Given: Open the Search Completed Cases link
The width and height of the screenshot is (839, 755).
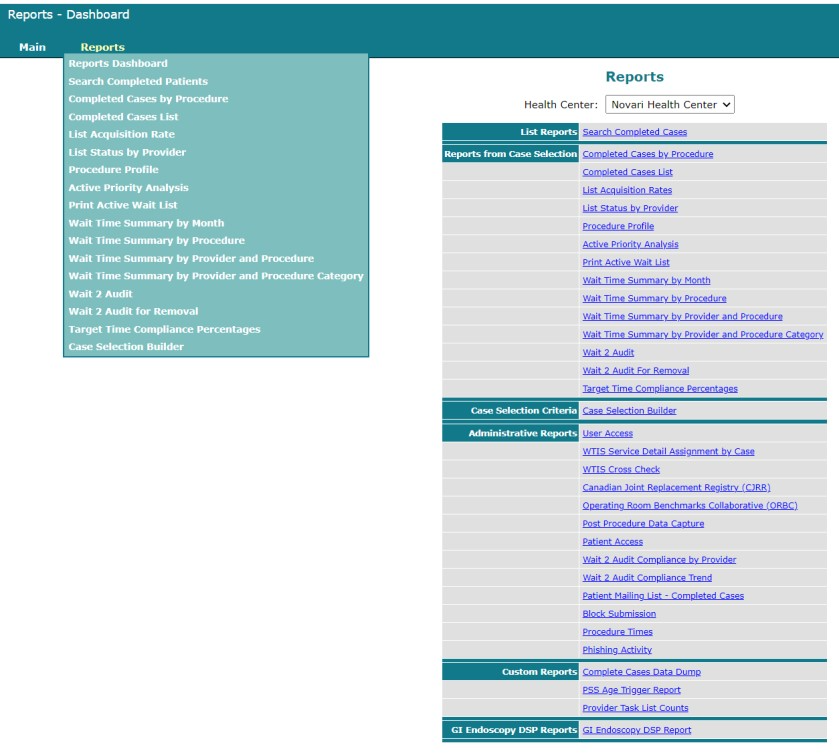Looking at the screenshot, I should (x=635, y=132).
